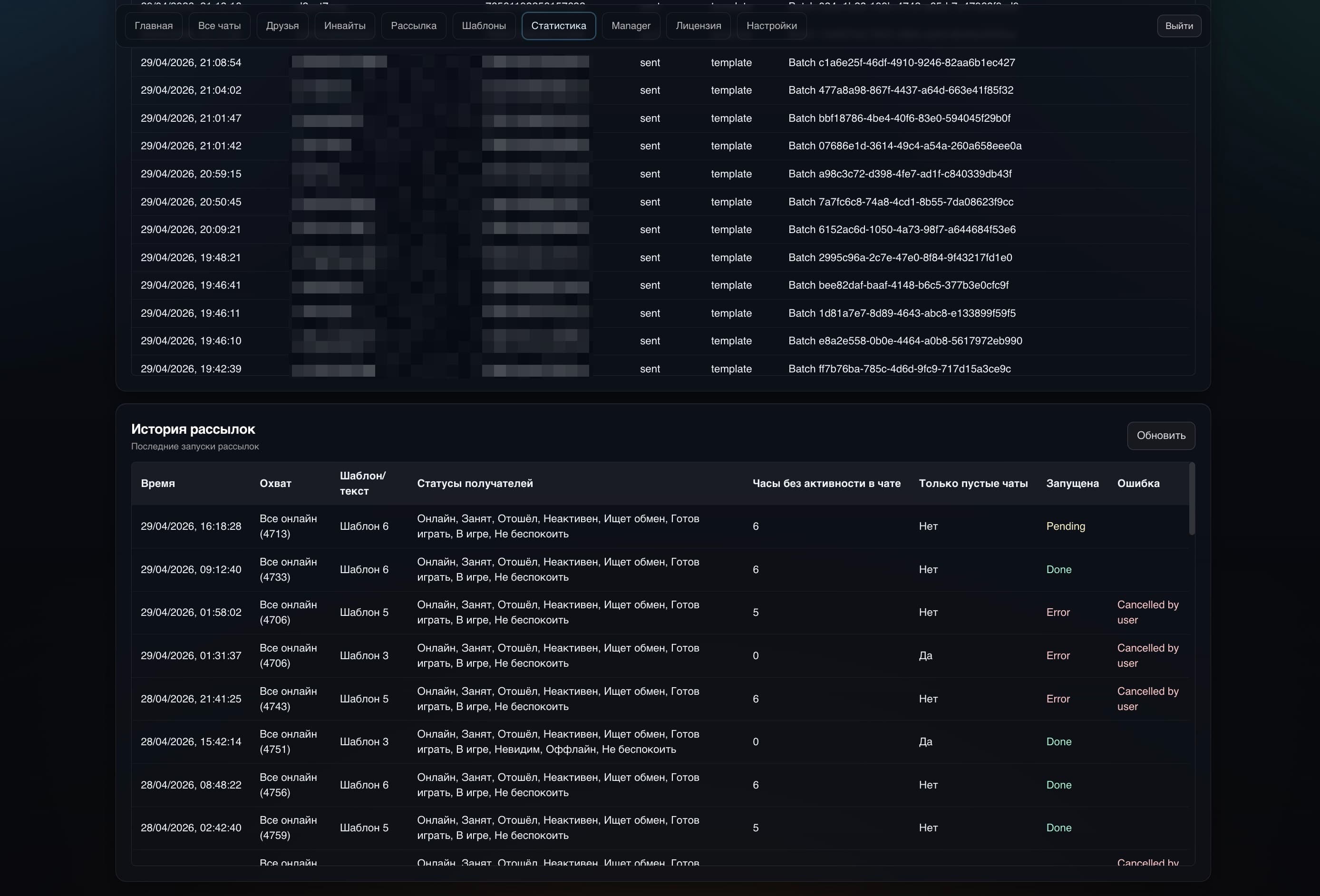
Task: Switch to Все чаты tab
Action: click(219, 26)
